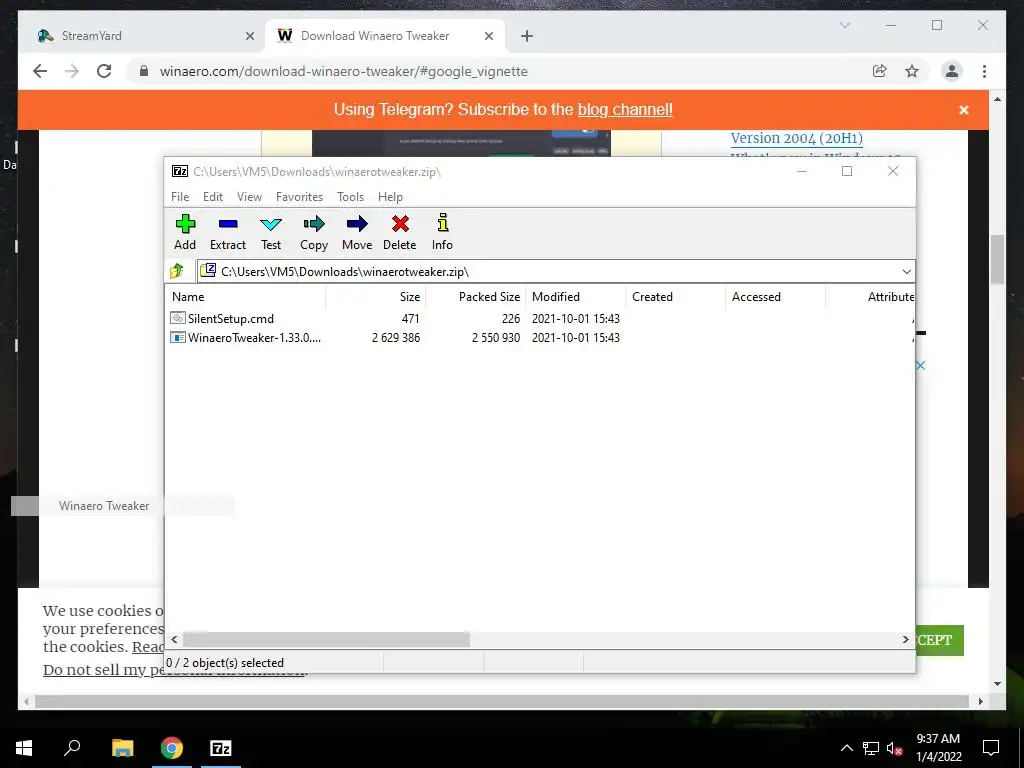Open Windows taskbar search
The width and height of the screenshot is (1024, 768).
72,748
